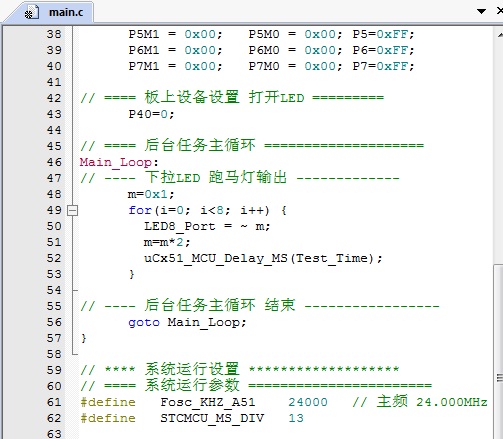Click 'uCx51_MCU_Delay_MS' function call
Viewport: 503px width, 439px height.
pos(216,258)
